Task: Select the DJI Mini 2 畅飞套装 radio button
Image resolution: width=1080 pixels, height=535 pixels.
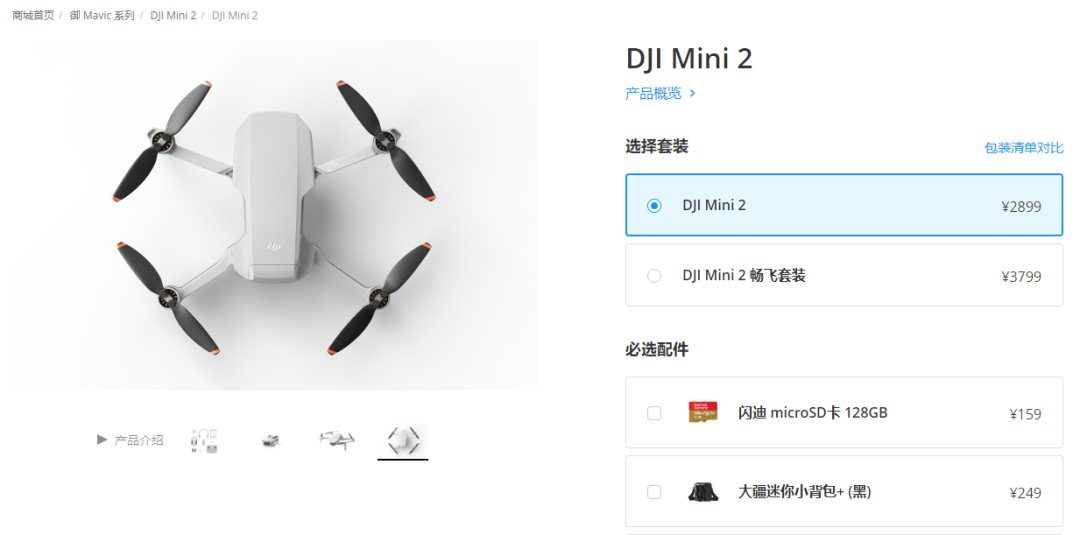Action: pos(654,276)
